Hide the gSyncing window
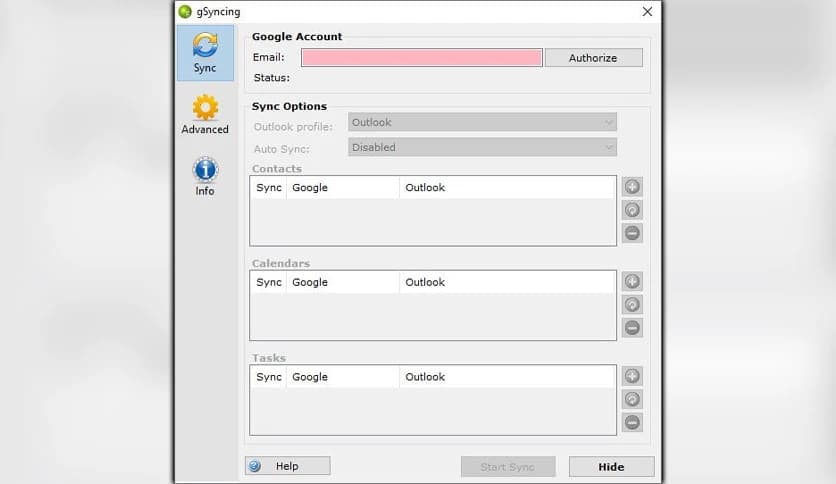This screenshot has width=836, height=484. [612, 467]
